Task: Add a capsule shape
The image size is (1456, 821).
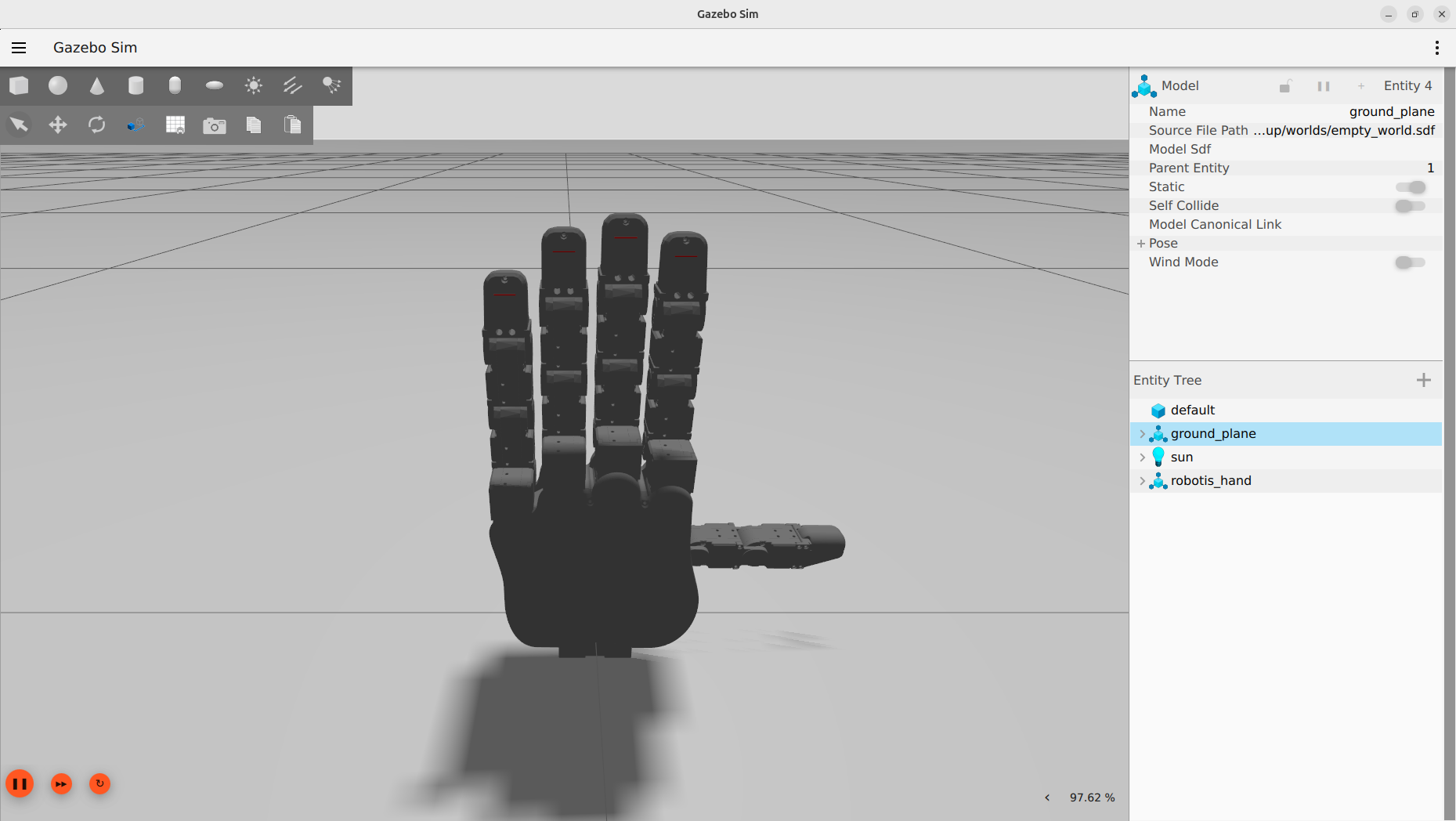Action: coord(174,85)
